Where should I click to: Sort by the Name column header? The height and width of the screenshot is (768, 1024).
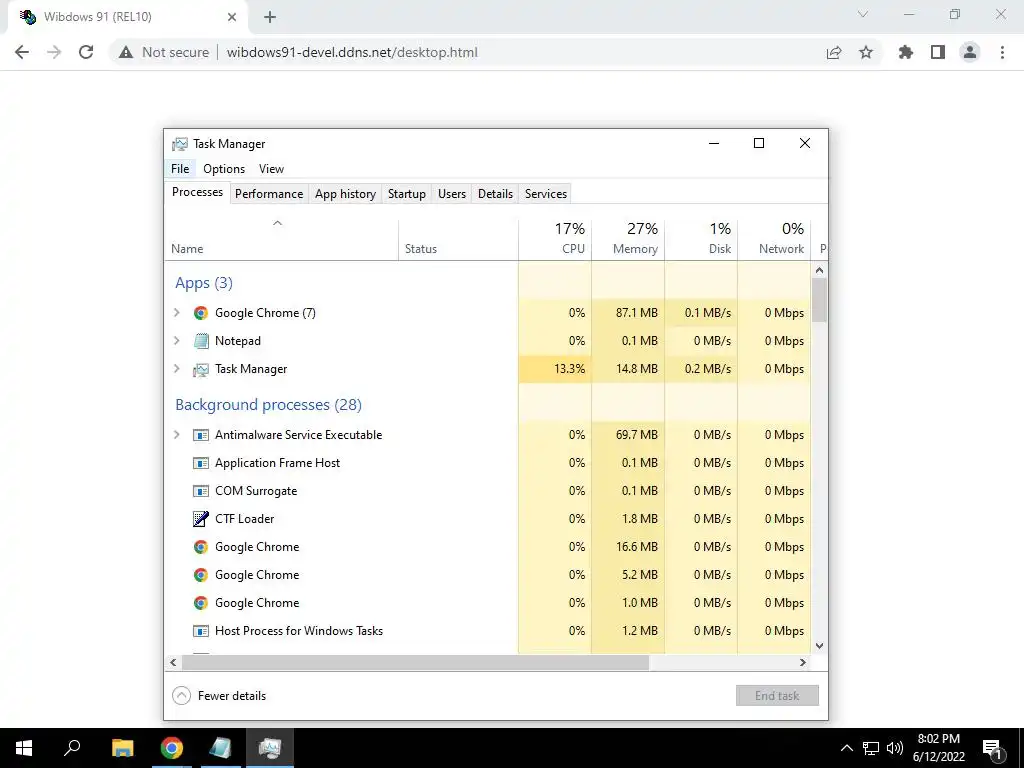pos(281,240)
